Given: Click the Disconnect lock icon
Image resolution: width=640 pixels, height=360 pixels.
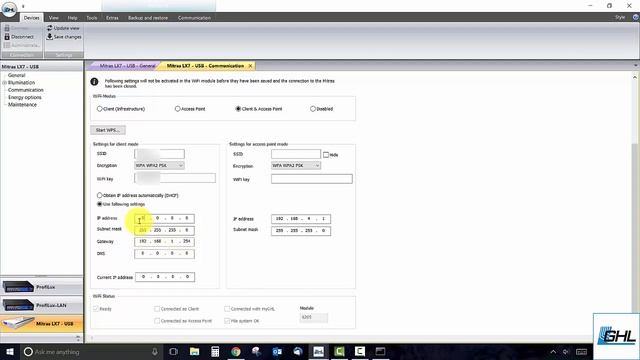Looking at the screenshot, I should pos(7,37).
